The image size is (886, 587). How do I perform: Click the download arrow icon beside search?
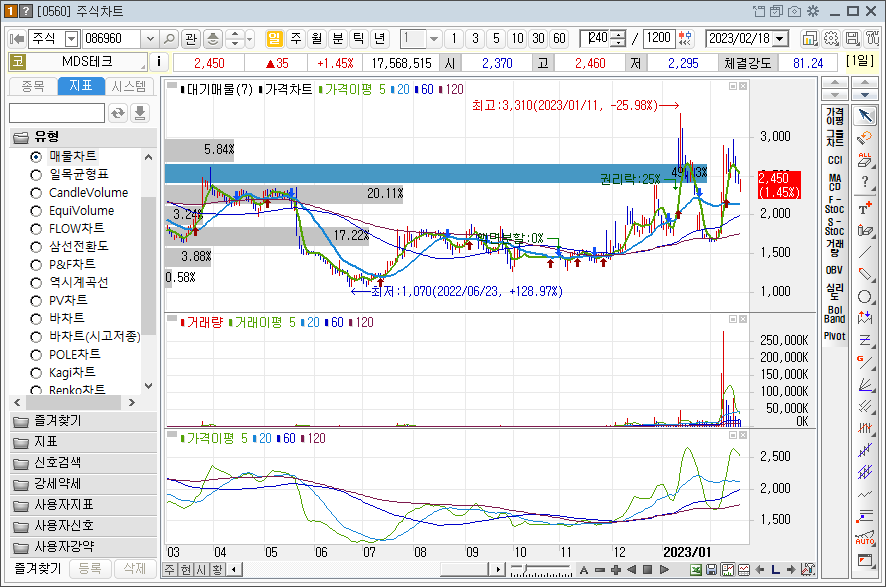click(x=140, y=113)
